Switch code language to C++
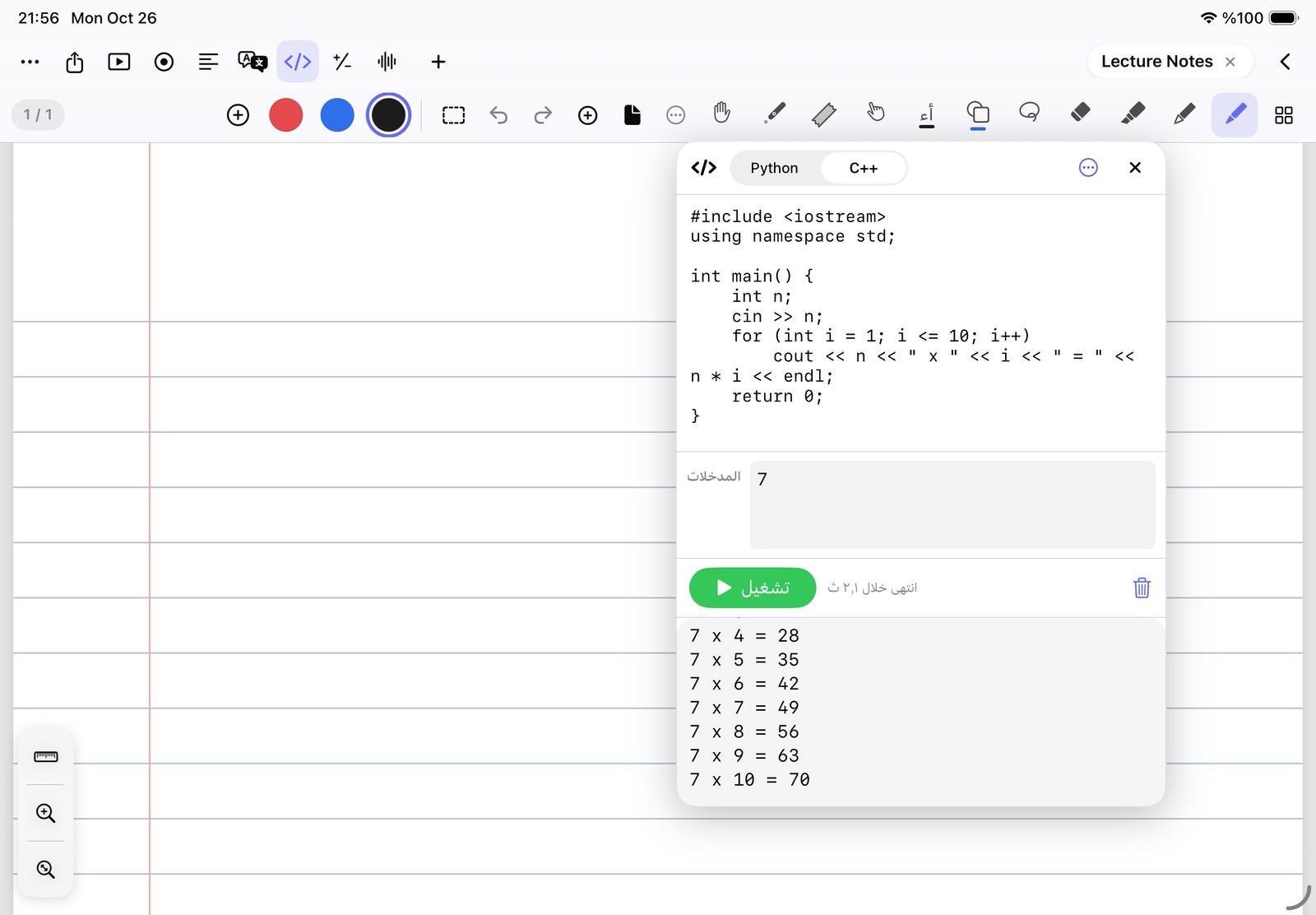The image size is (1316, 915). 863,168
